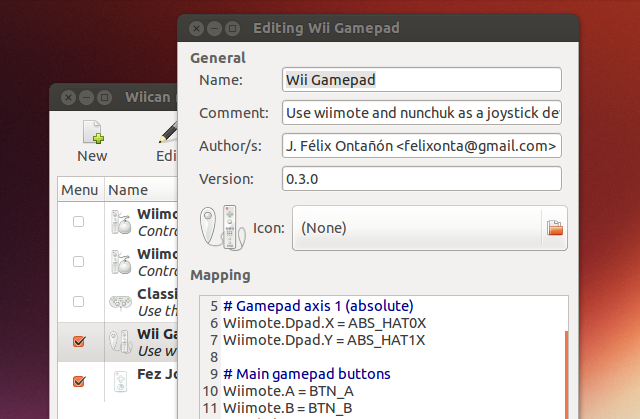This screenshot has width=640, height=419.
Task: Click line 'Wiimote.A = BTN_A'
Action: point(288,391)
